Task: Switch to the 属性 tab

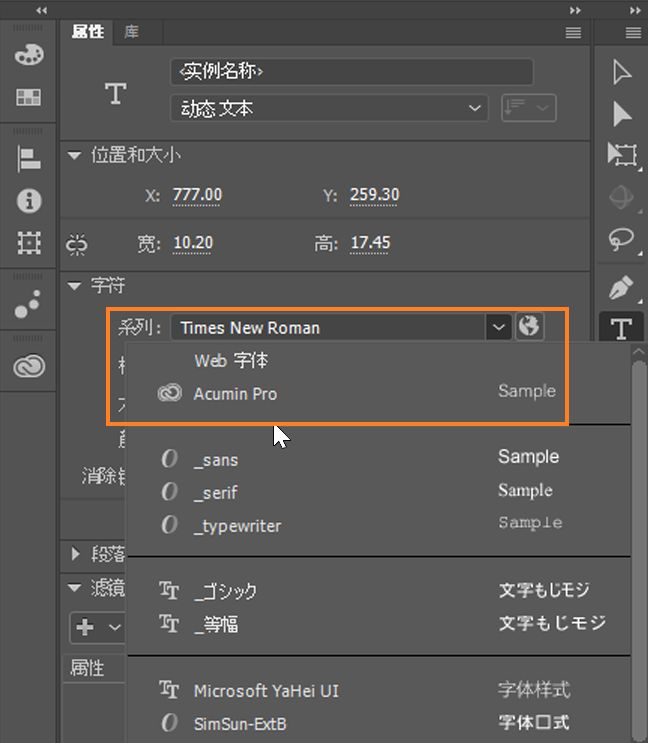Action: [x=88, y=32]
